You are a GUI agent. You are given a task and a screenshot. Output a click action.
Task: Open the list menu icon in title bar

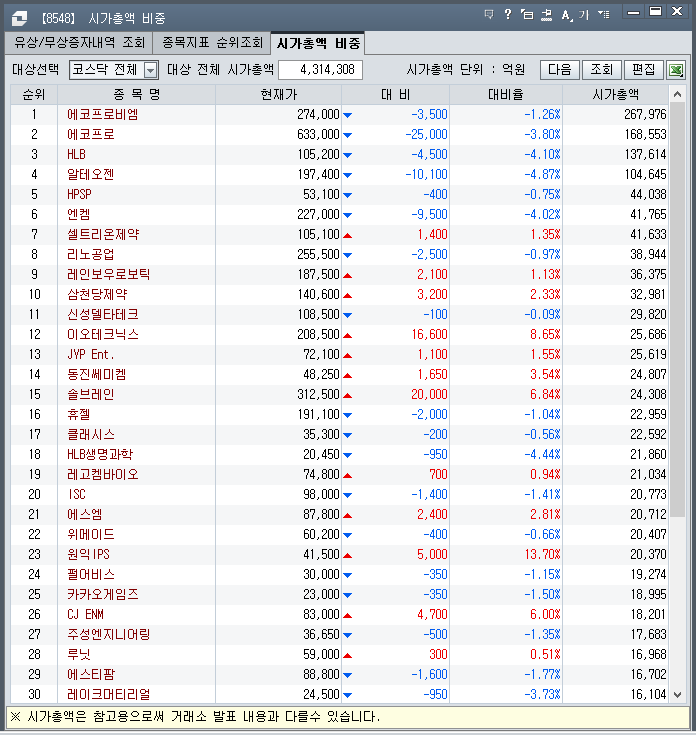[x=604, y=15]
